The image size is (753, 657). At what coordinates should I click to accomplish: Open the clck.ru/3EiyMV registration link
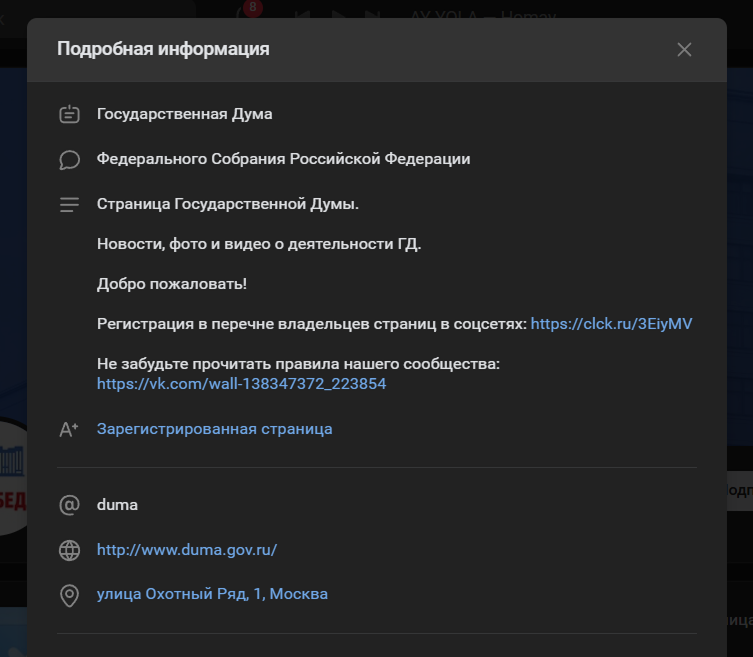[611, 324]
